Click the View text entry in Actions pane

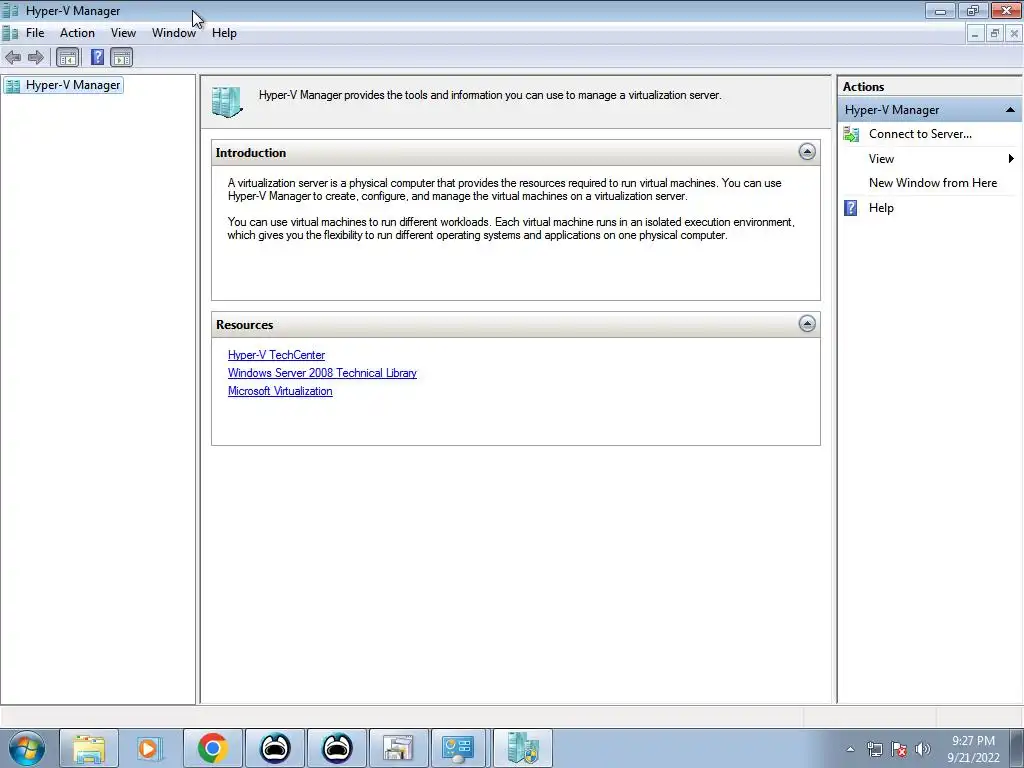click(881, 159)
